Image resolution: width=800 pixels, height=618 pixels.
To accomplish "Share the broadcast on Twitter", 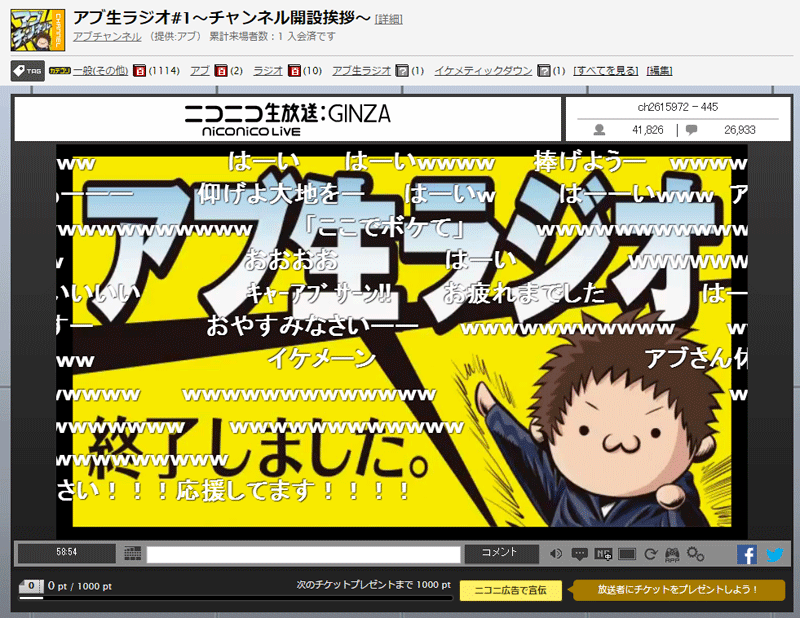I will [x=775, y=555].
